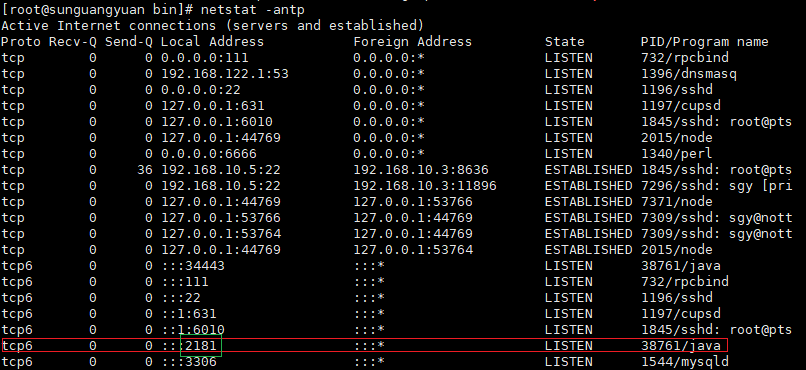Click process 7296/sshd: sgy [pri
The width and height of the screenshot is (806, 370).
click(716, 186)
